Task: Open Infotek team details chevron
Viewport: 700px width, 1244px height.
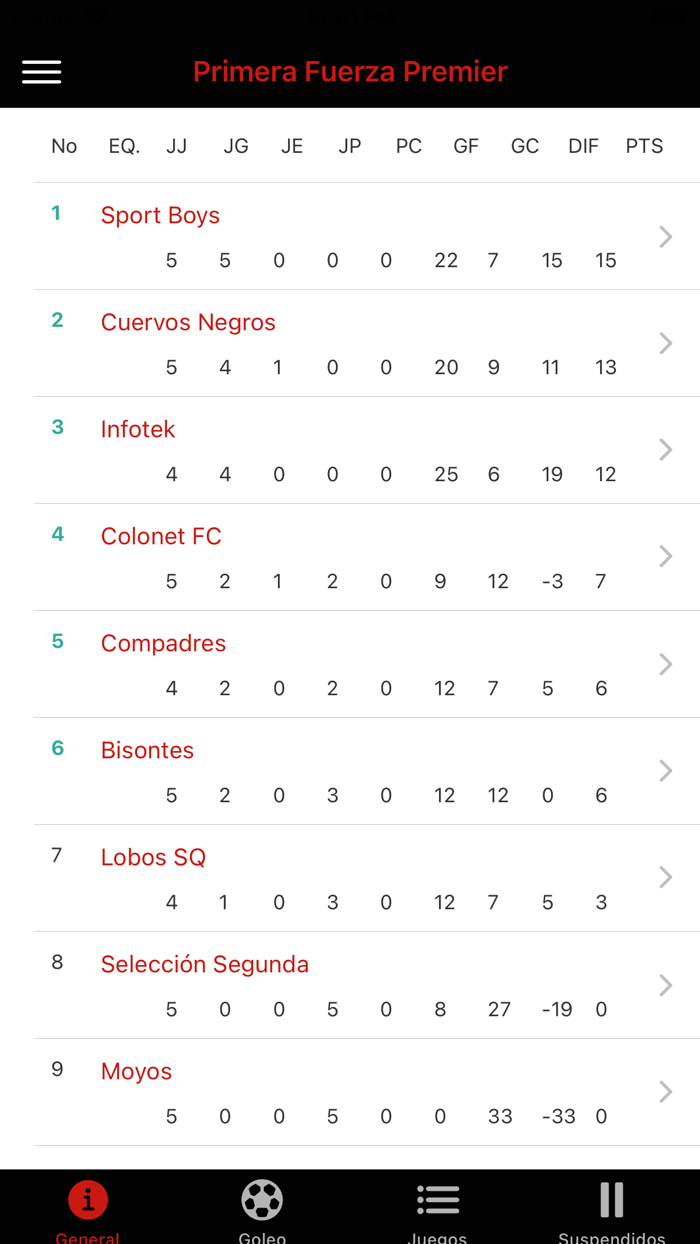Action: tap(664, 450)
